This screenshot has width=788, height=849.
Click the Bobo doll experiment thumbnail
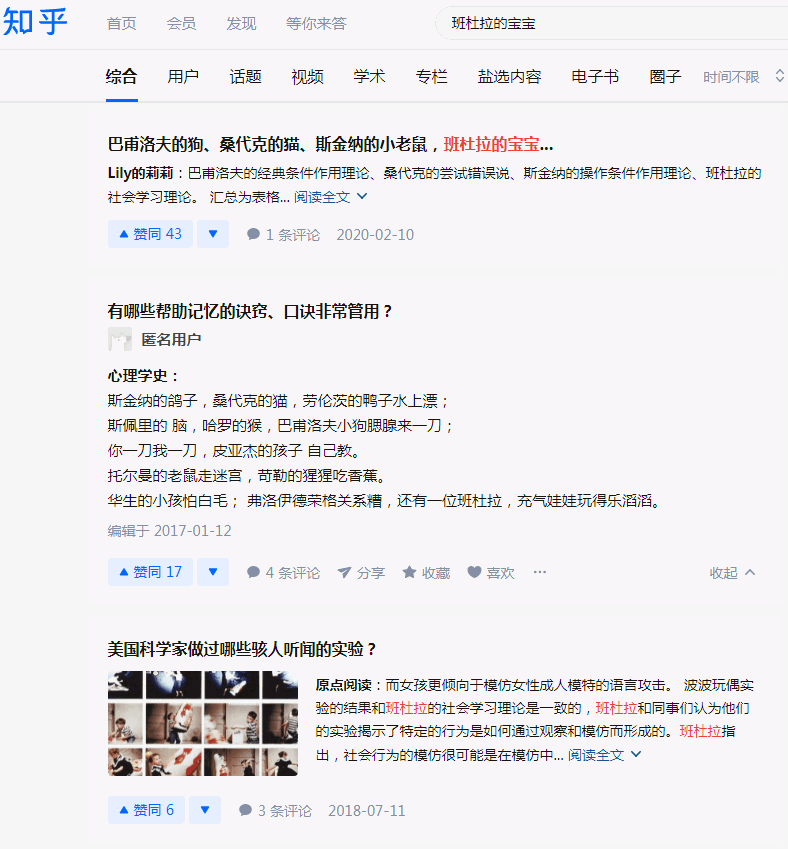[203, 723]
